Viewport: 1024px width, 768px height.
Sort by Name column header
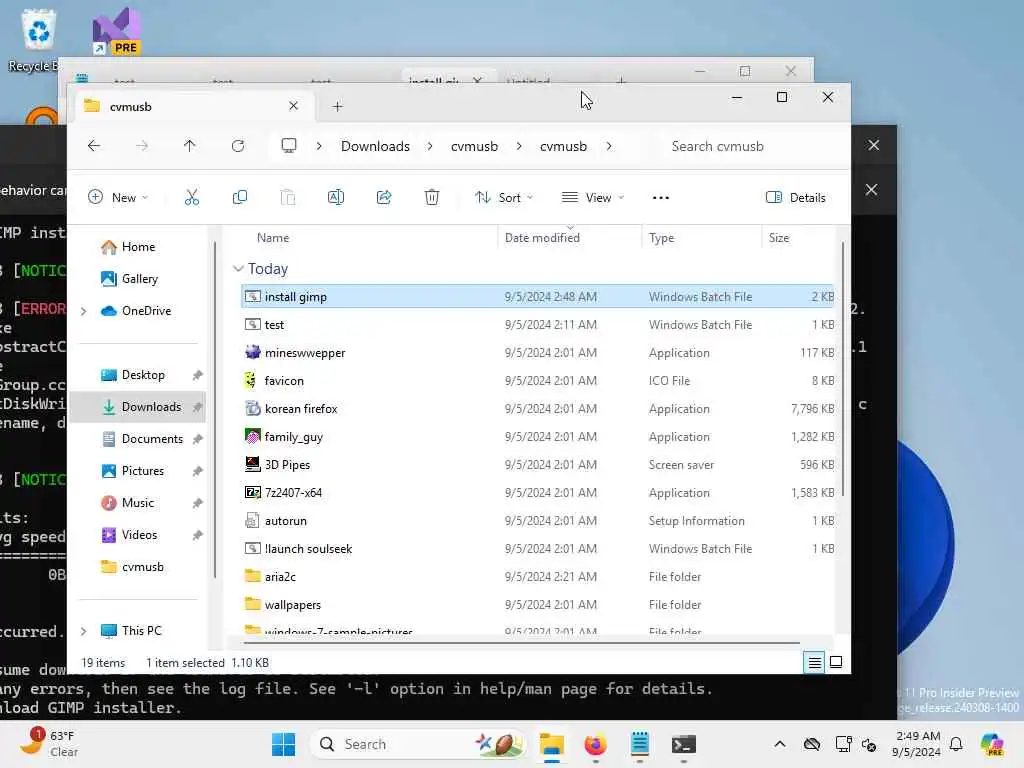[x=273, y=238]
